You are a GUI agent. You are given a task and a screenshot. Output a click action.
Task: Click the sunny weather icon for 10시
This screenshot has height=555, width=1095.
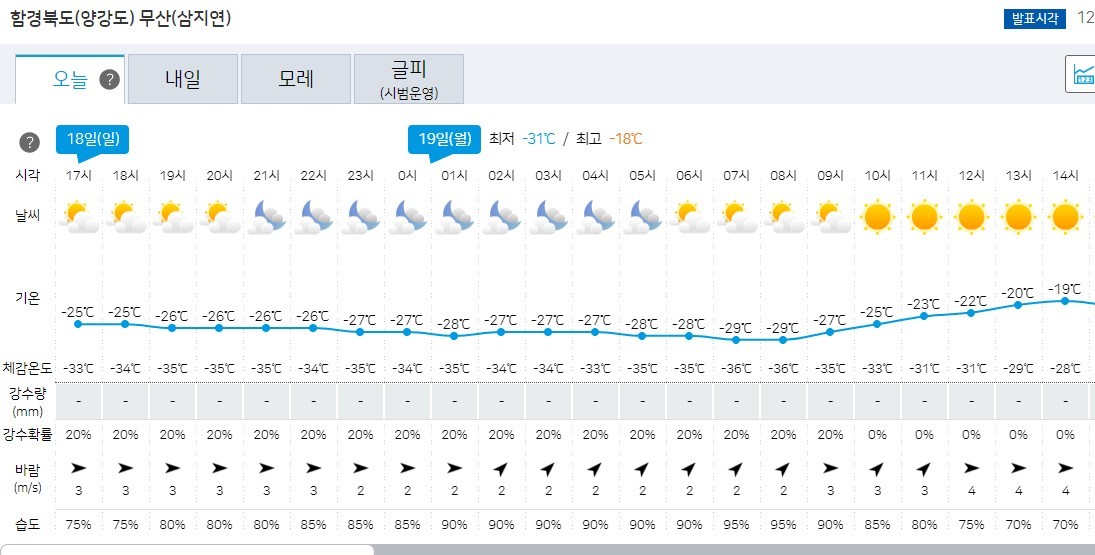click(877, 215)
